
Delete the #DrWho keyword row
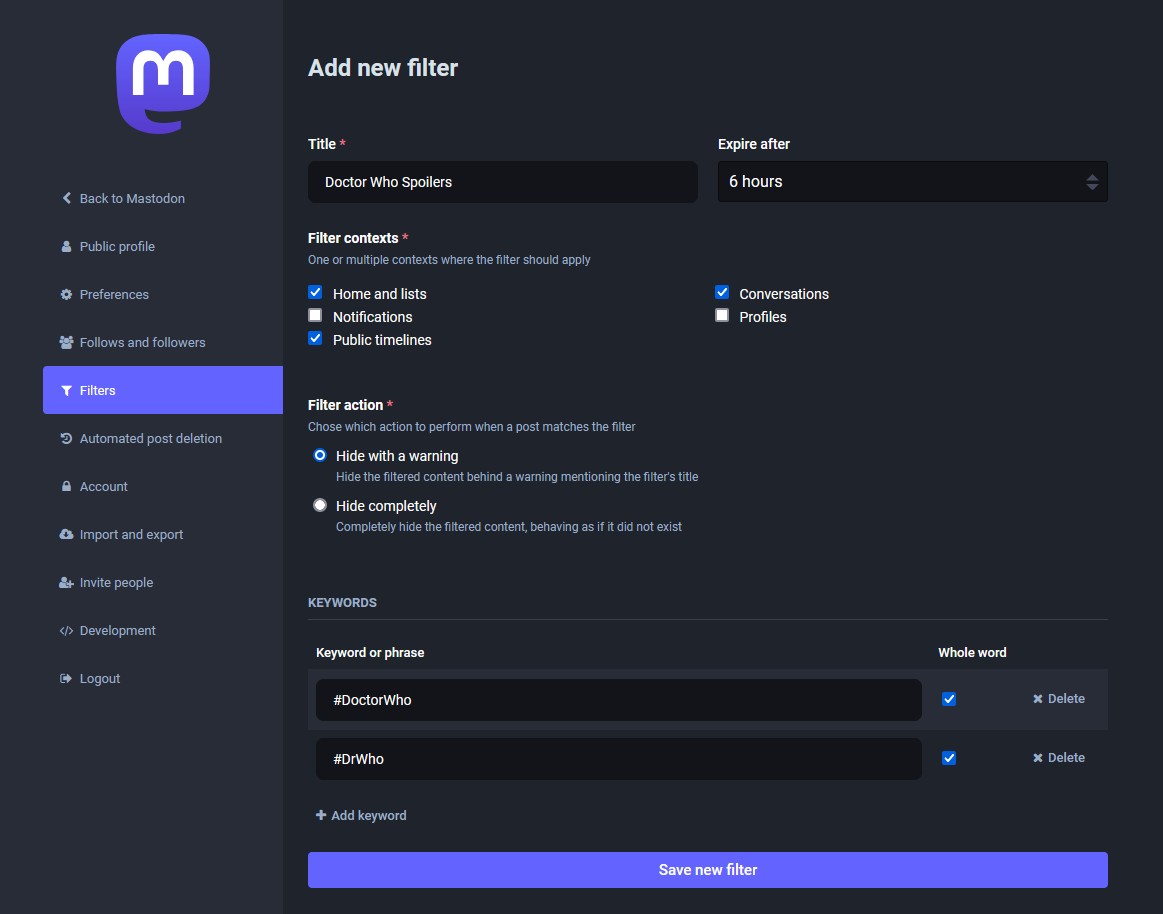(x=1059, y=758)
